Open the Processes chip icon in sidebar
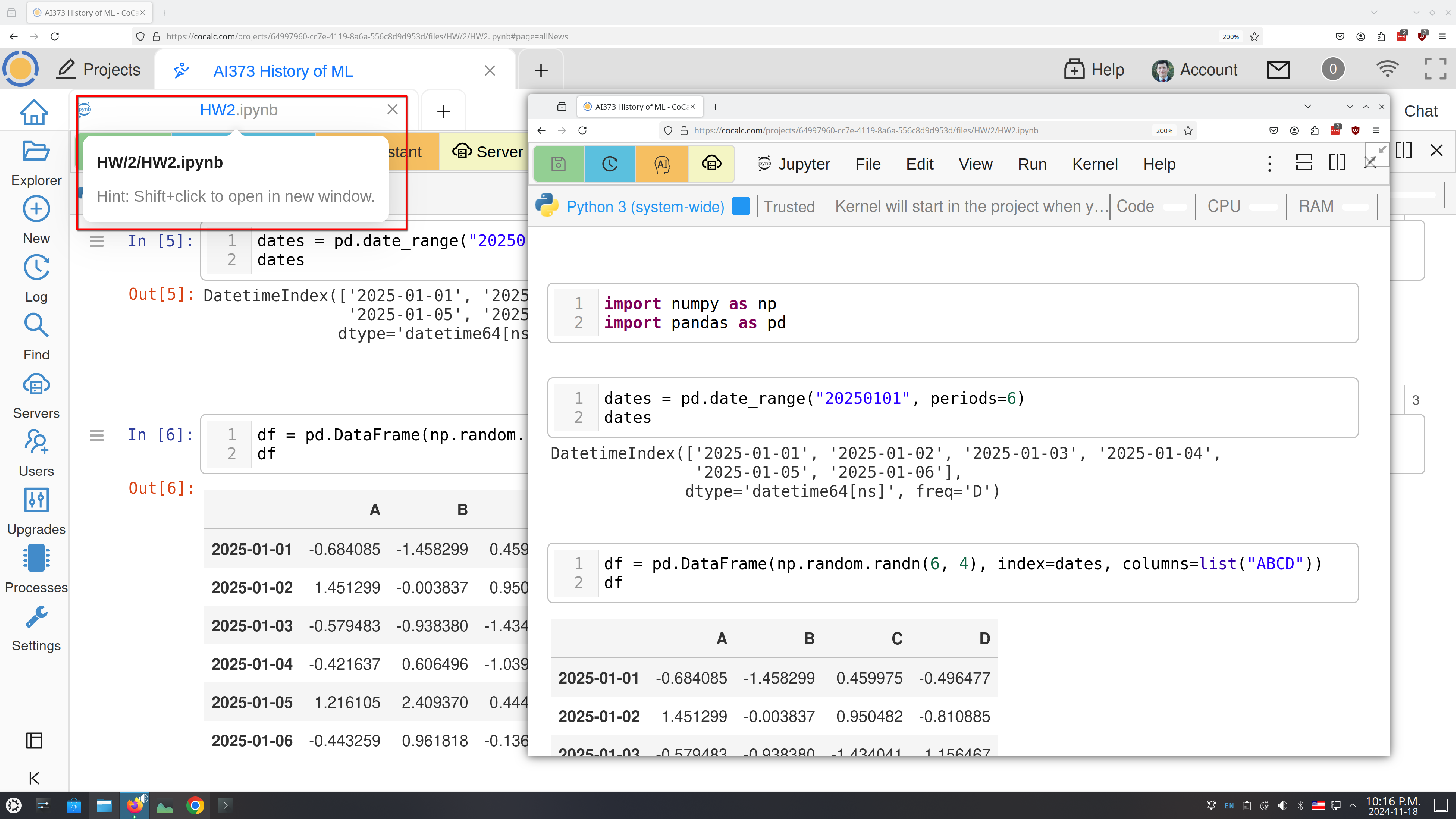1456x819 pixels. point(36,558)
